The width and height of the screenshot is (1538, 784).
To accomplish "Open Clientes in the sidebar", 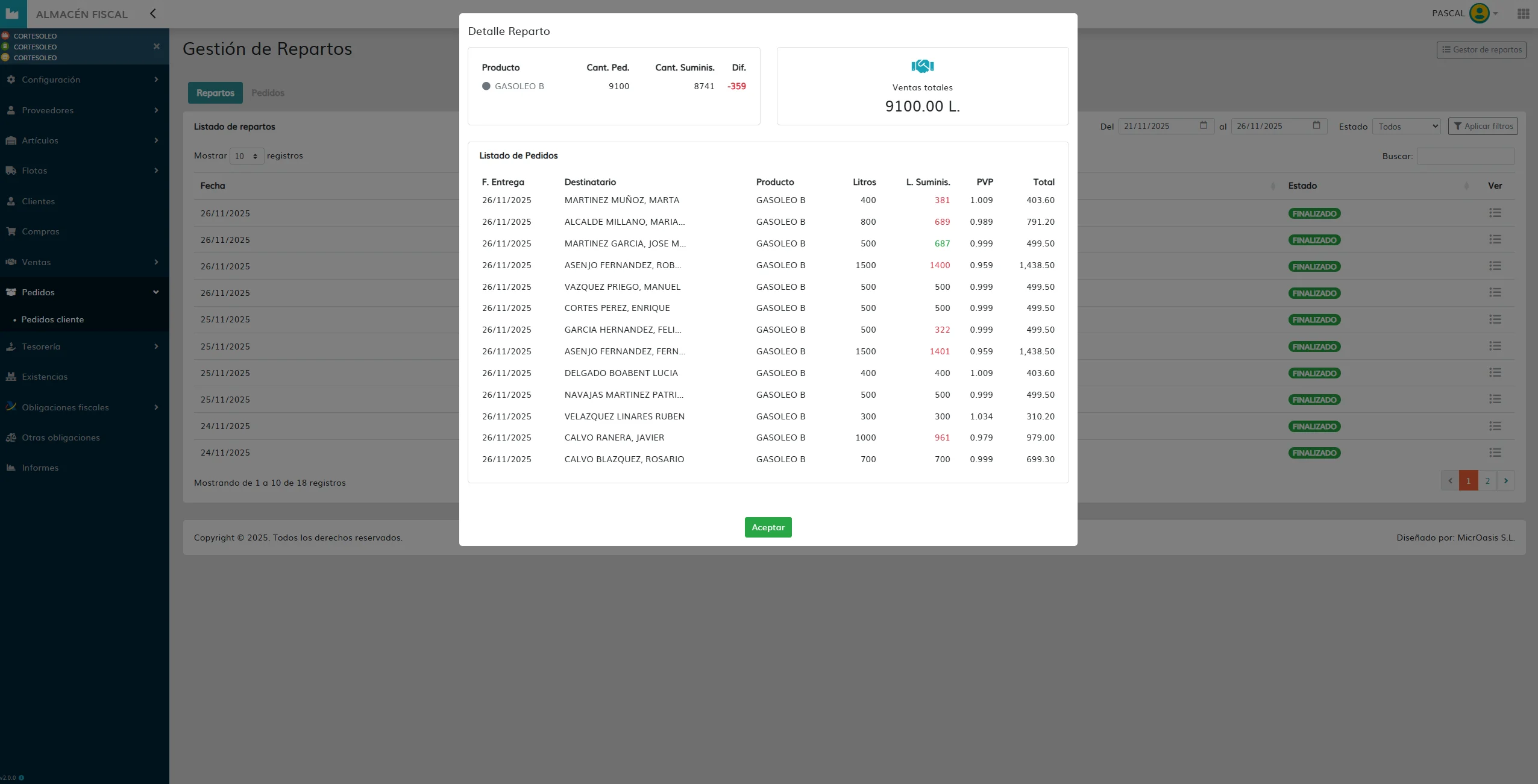I will pos(84,201).
